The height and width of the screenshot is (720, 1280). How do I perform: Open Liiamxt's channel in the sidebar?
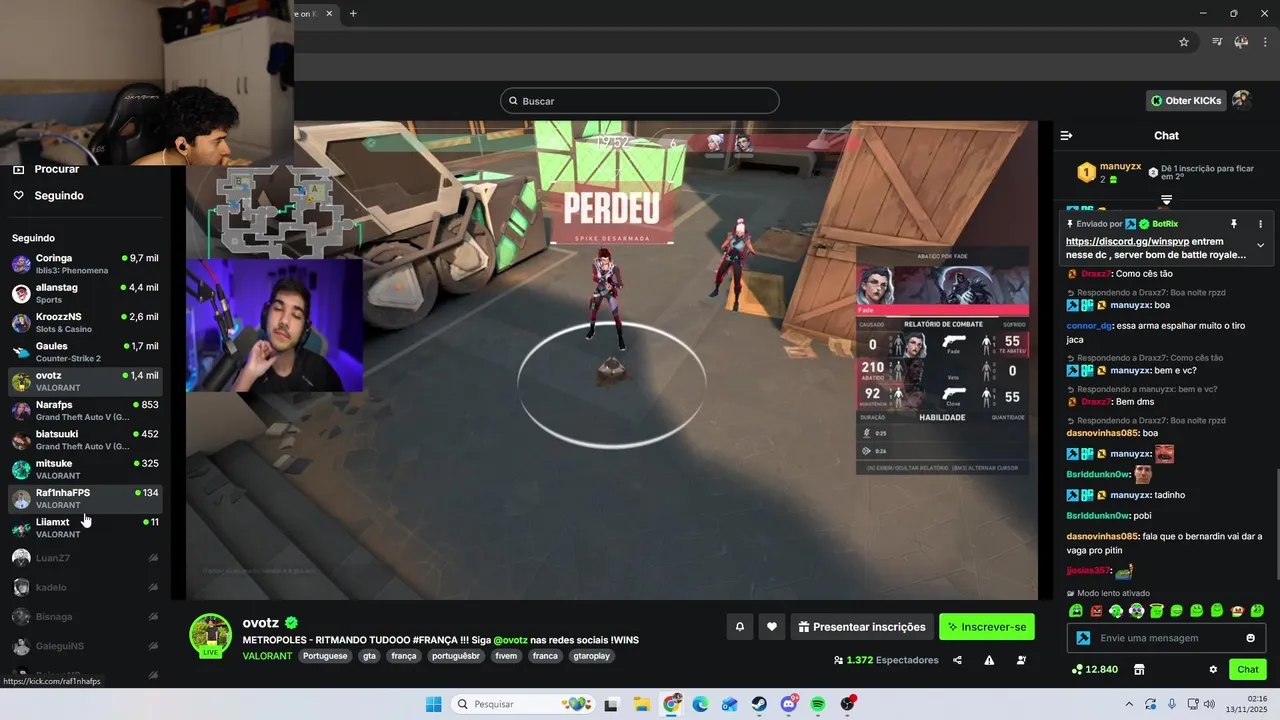click(85, 528)
